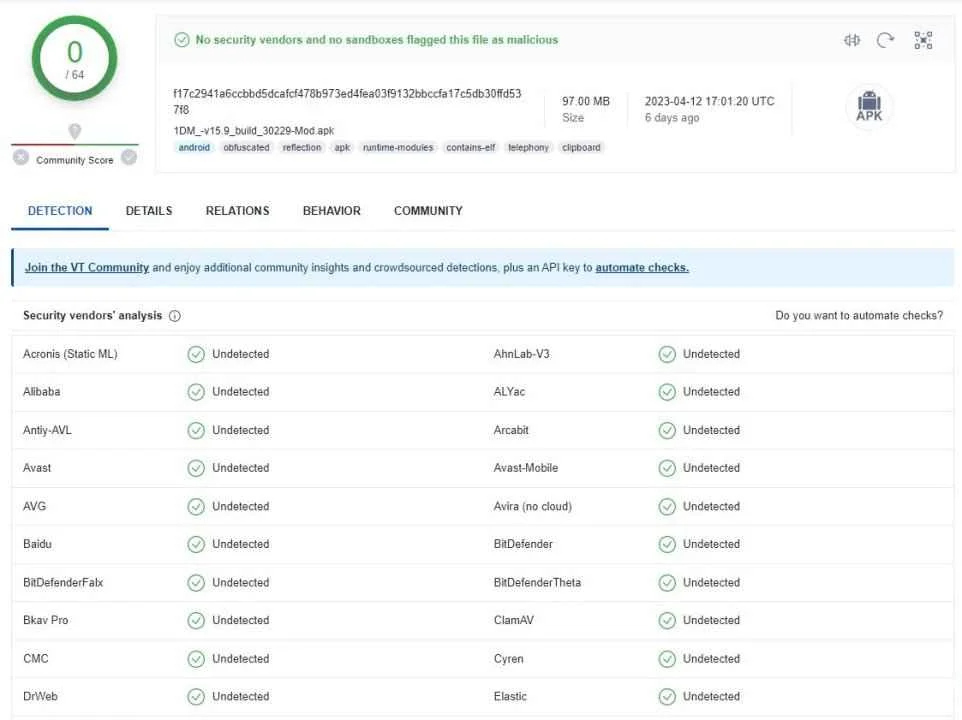Click the ALYac undetected checkmark
The image size is (962, 720).
(667, 392)
